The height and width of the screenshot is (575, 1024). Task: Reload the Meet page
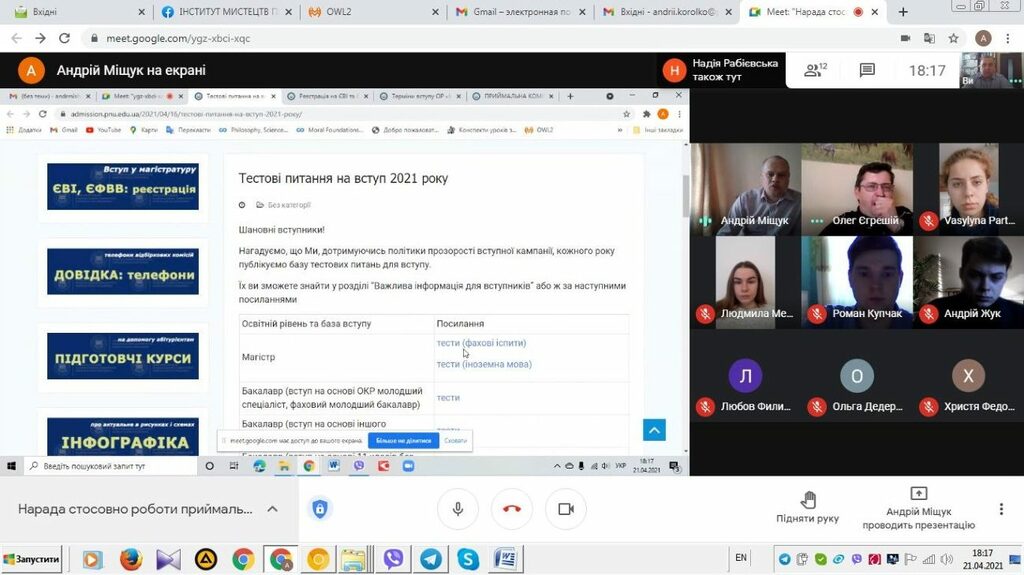(65, 38)
